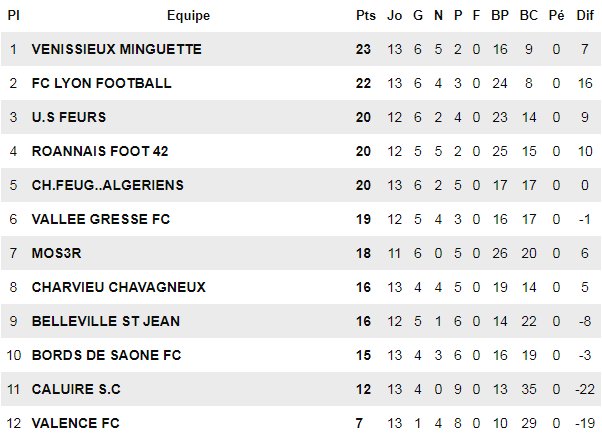The height and width of the screenshot is (446, 602).
Task: Select the Dif column header
Action: tap(586, 15)
